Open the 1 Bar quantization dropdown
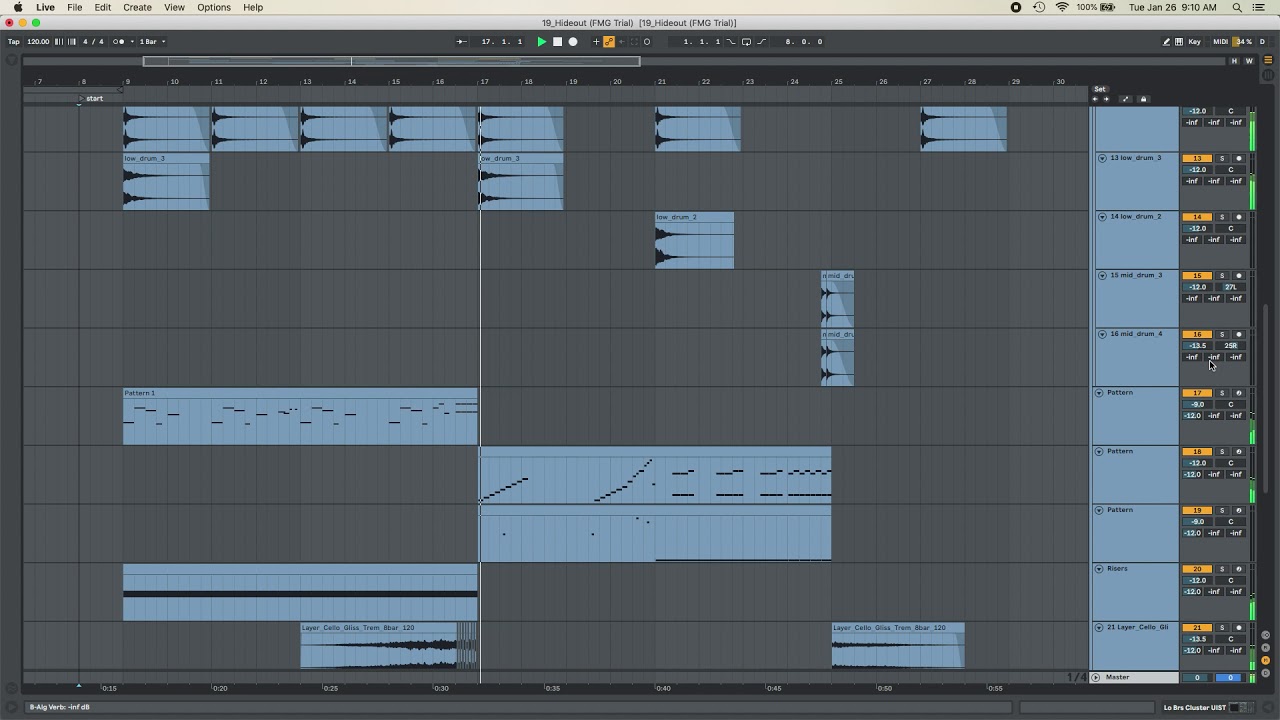This screenshot has height=720, width=1280. point(151,42)
